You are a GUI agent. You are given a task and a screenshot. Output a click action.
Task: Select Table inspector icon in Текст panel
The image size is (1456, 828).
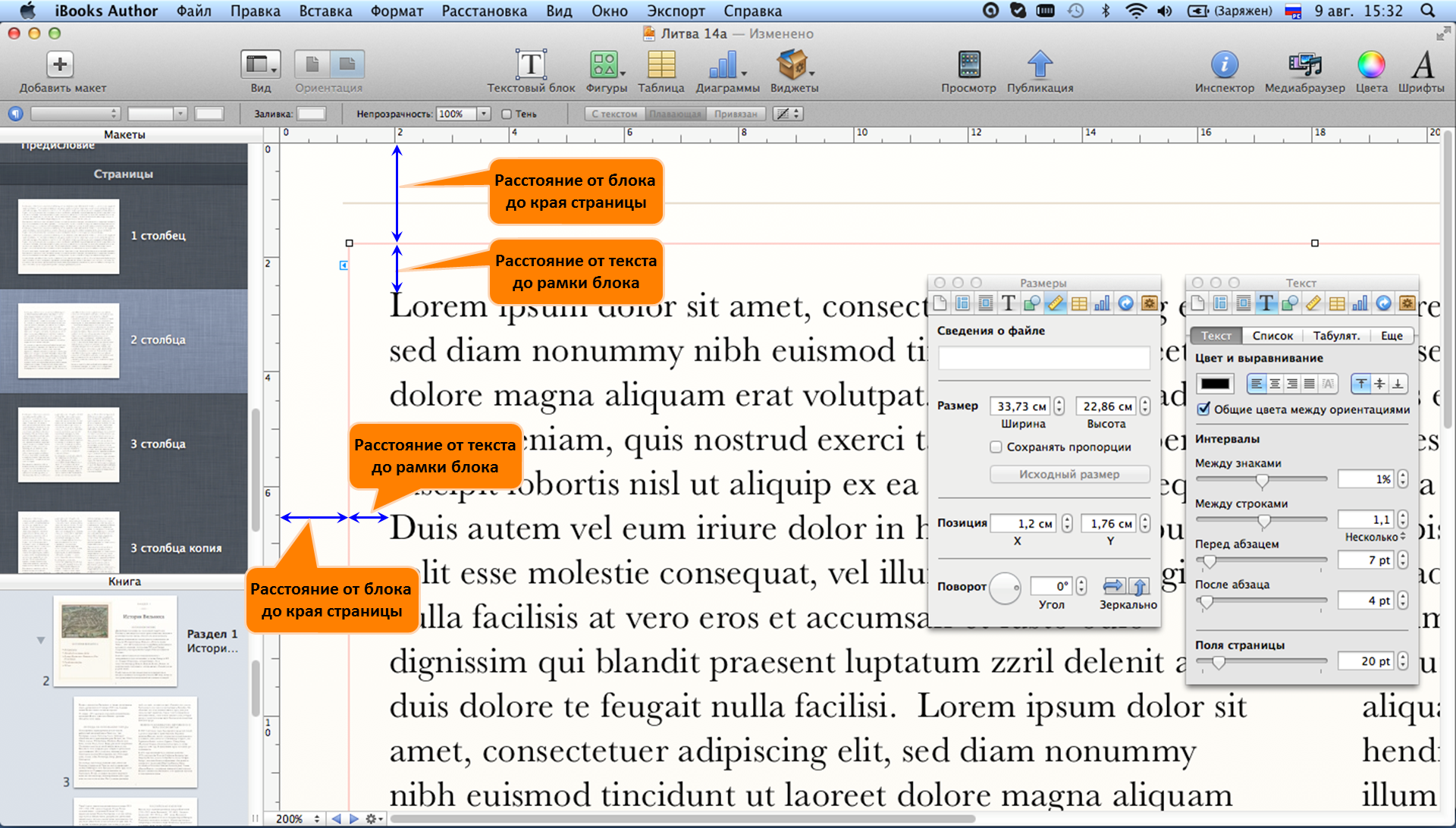(1337, 304)
